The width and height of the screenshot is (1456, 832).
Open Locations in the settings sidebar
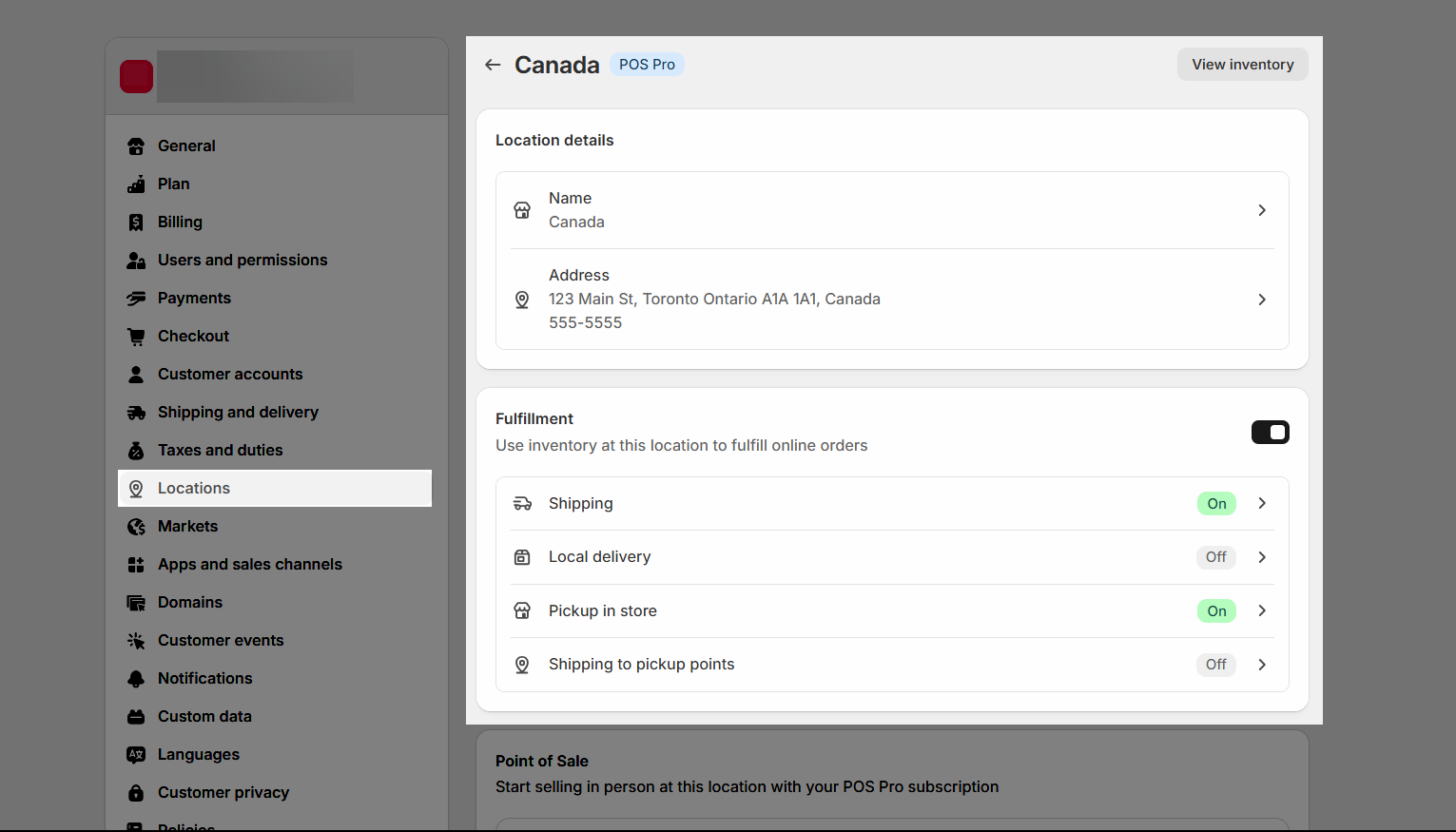click(194, 488)
